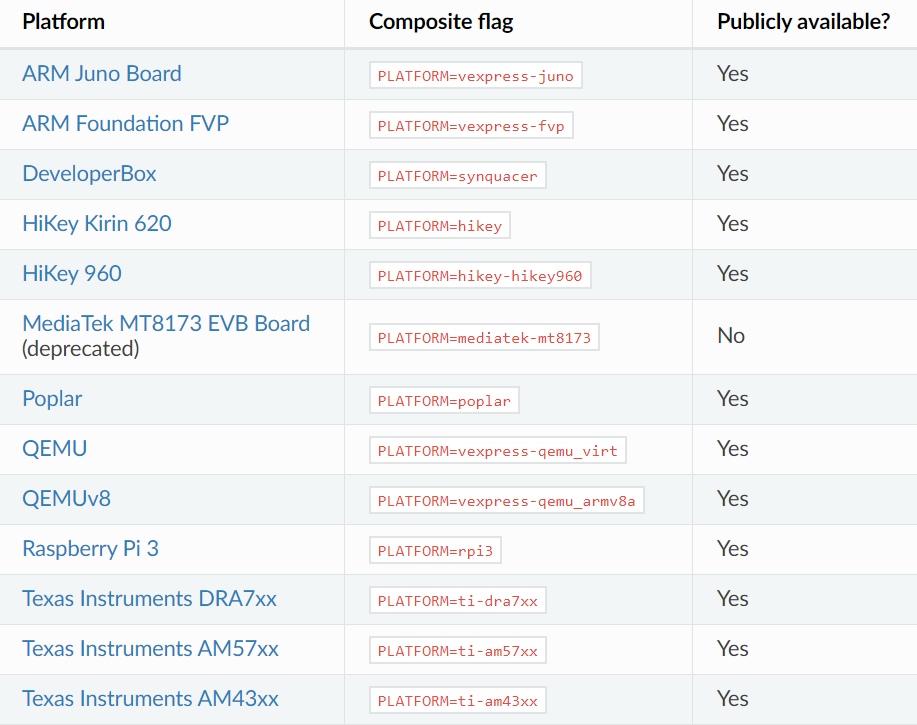Viewport: 917px width, 725px height.
Task: Open the Texas Instruments AM57xx link
Action: (x=149, y=648)
